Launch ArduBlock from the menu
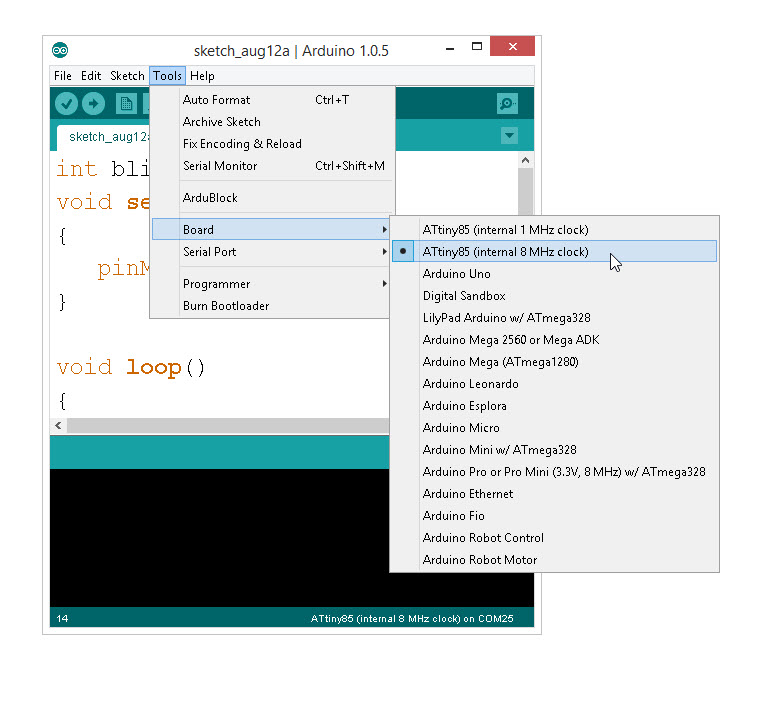 (x=271, y=198)
